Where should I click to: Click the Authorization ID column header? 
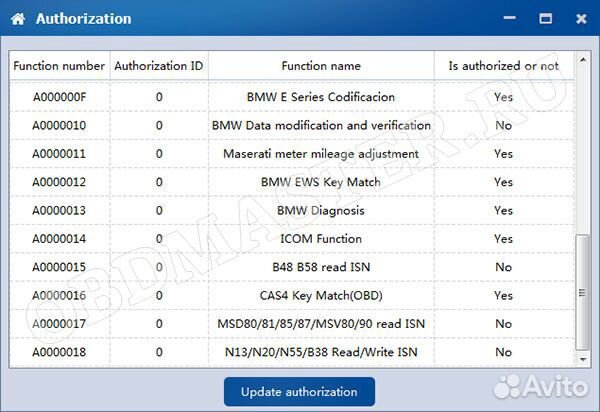(159, 66)
